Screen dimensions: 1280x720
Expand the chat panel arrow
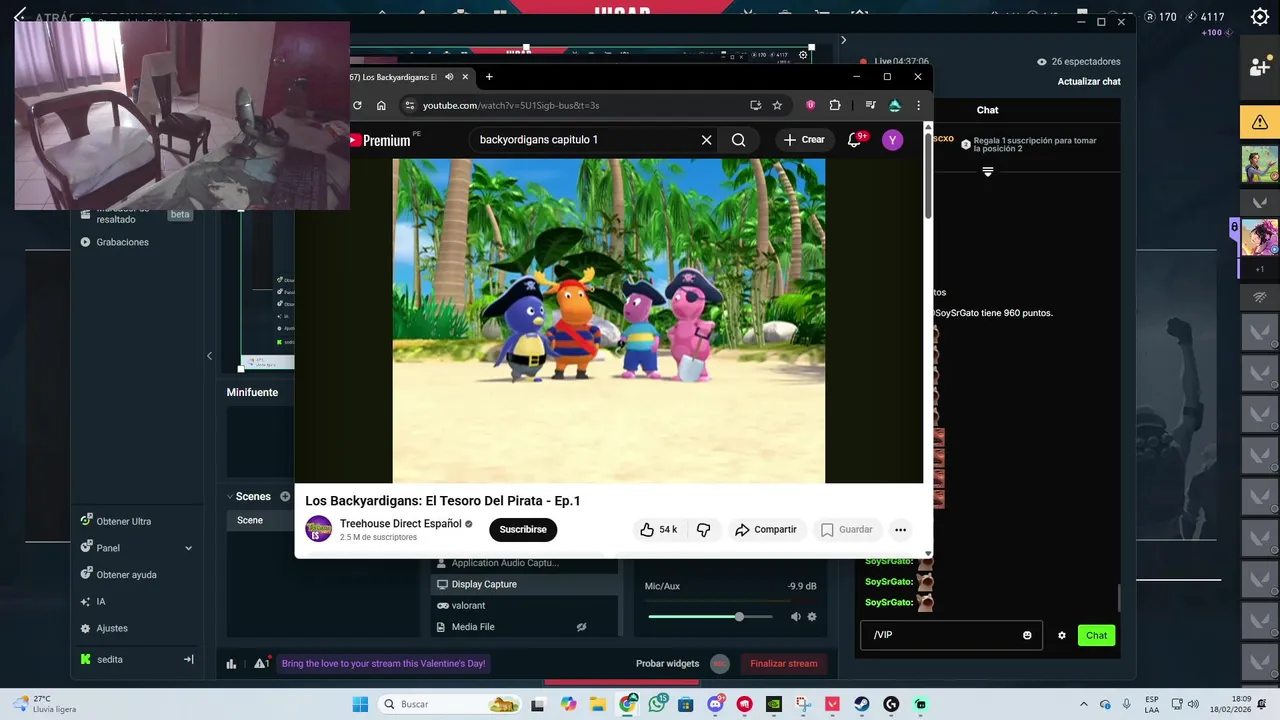pos(843,40)
